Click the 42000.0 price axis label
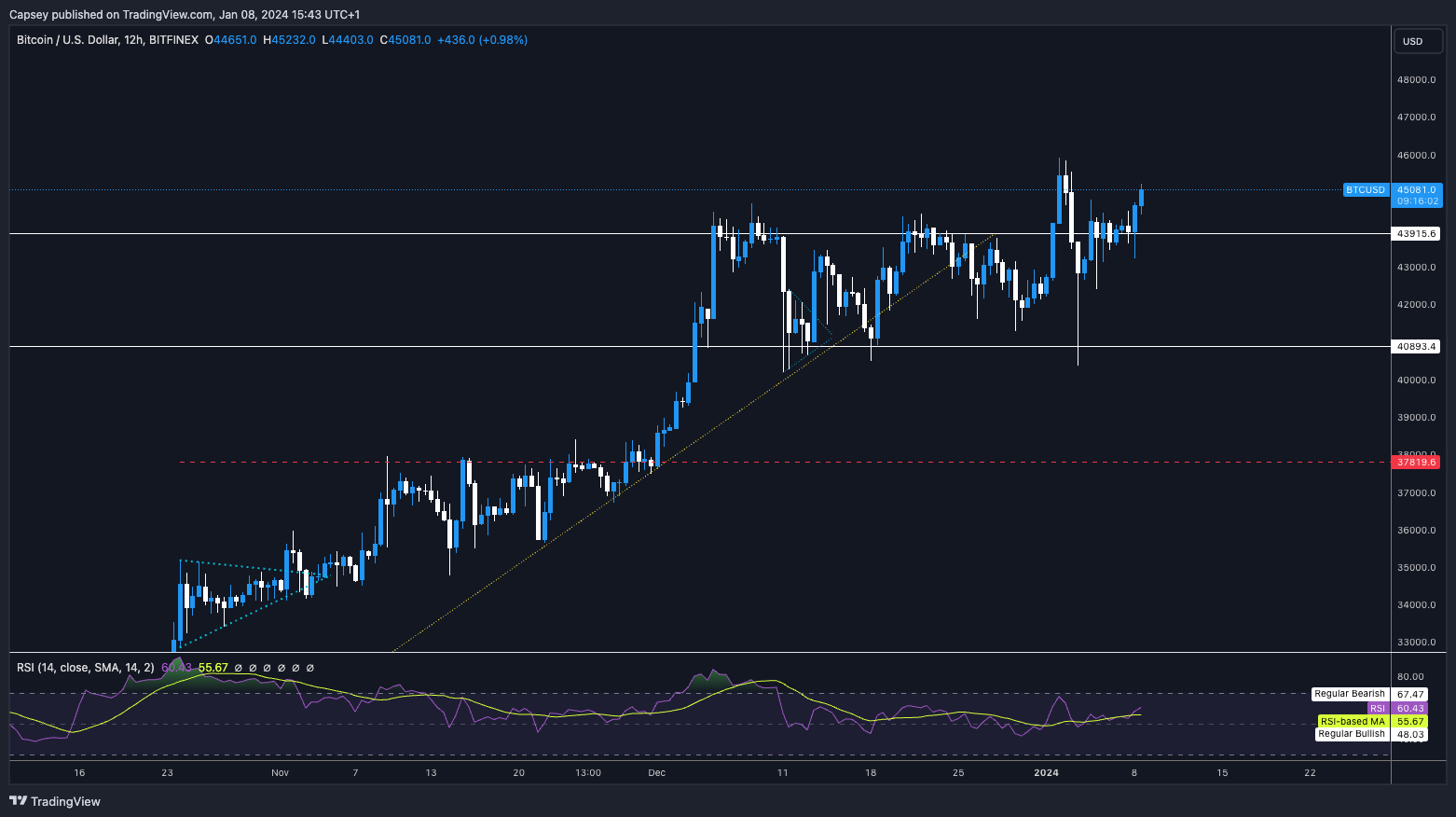Viewport: 1456px width, 817px height. 1417,305
